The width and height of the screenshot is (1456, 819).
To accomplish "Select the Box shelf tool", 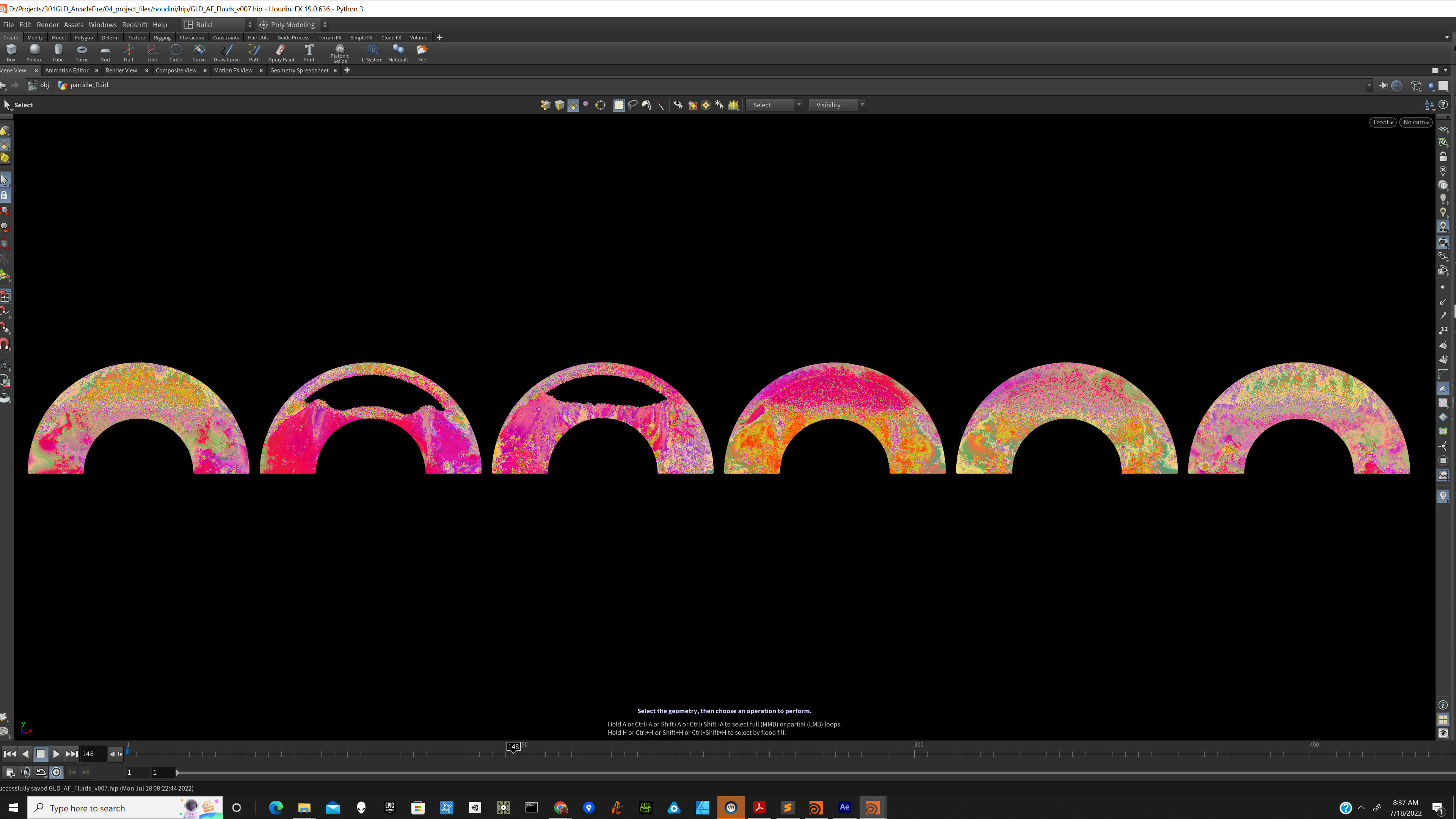I will pos(11,53).
